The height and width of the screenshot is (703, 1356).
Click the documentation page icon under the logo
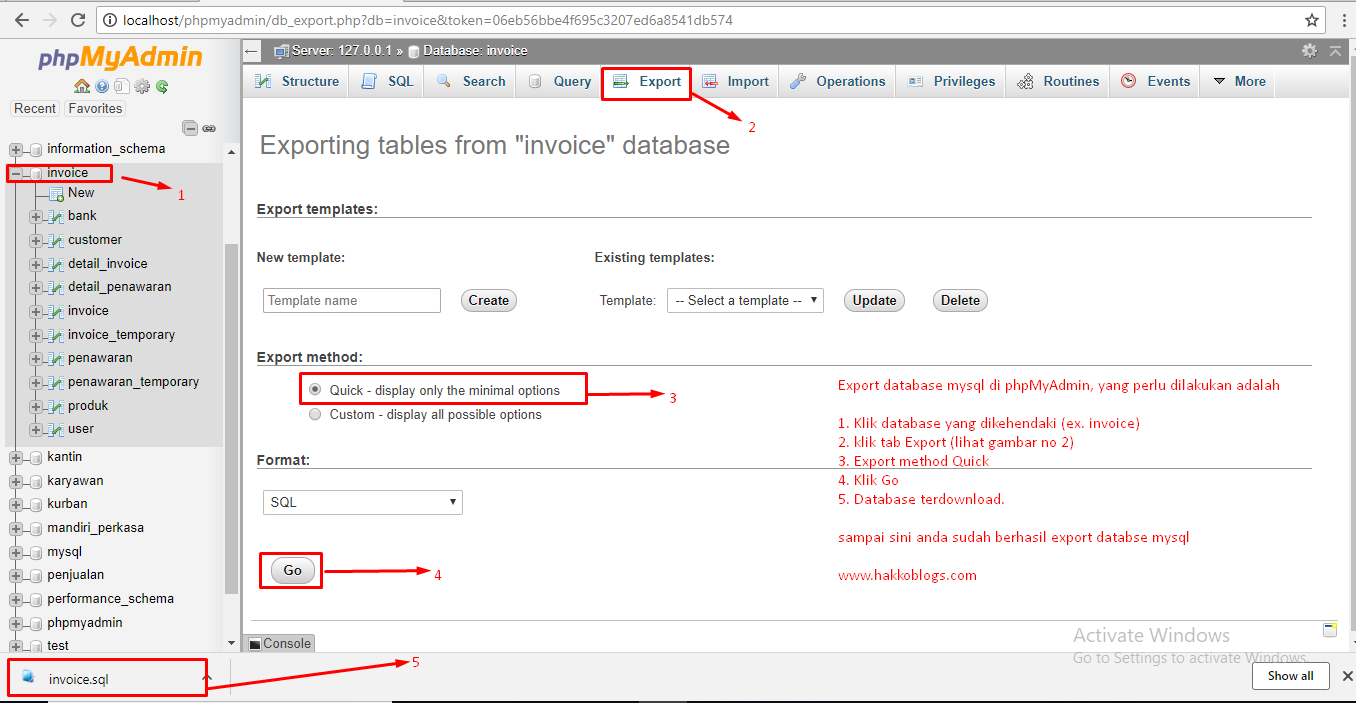pos(122,87)
